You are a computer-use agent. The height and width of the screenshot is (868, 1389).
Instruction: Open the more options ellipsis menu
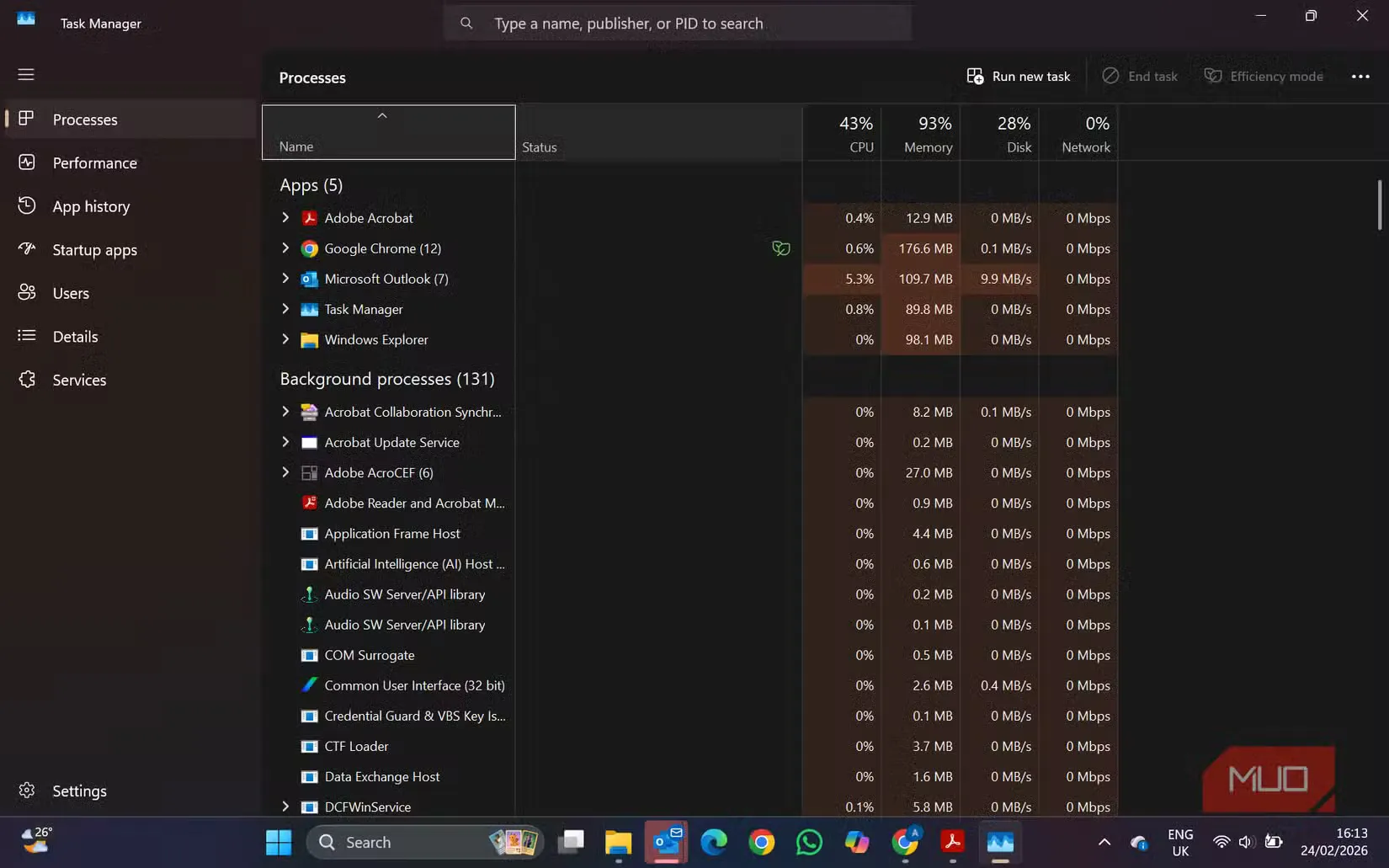click(x=1359, y=76)
